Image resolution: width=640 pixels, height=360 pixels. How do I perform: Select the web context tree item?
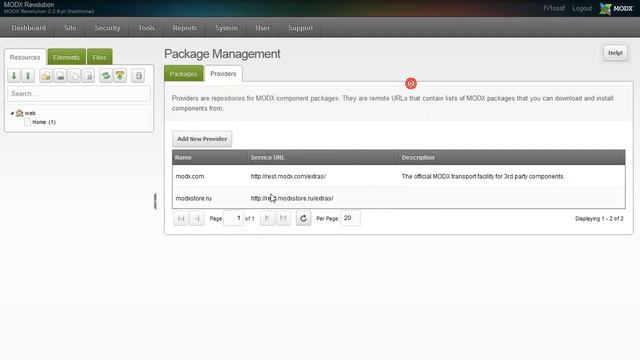pos(30,113)
